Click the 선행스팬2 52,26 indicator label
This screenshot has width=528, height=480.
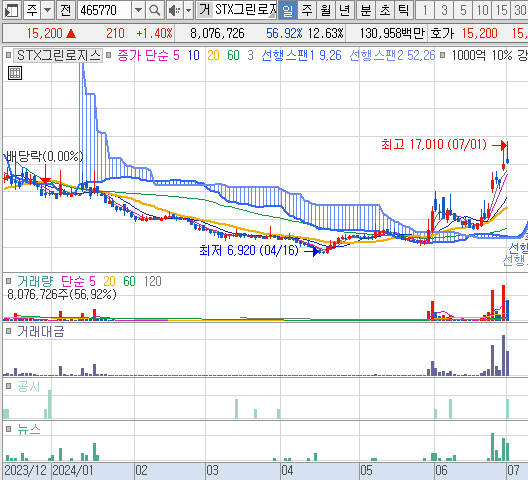(x=392, y=55)
